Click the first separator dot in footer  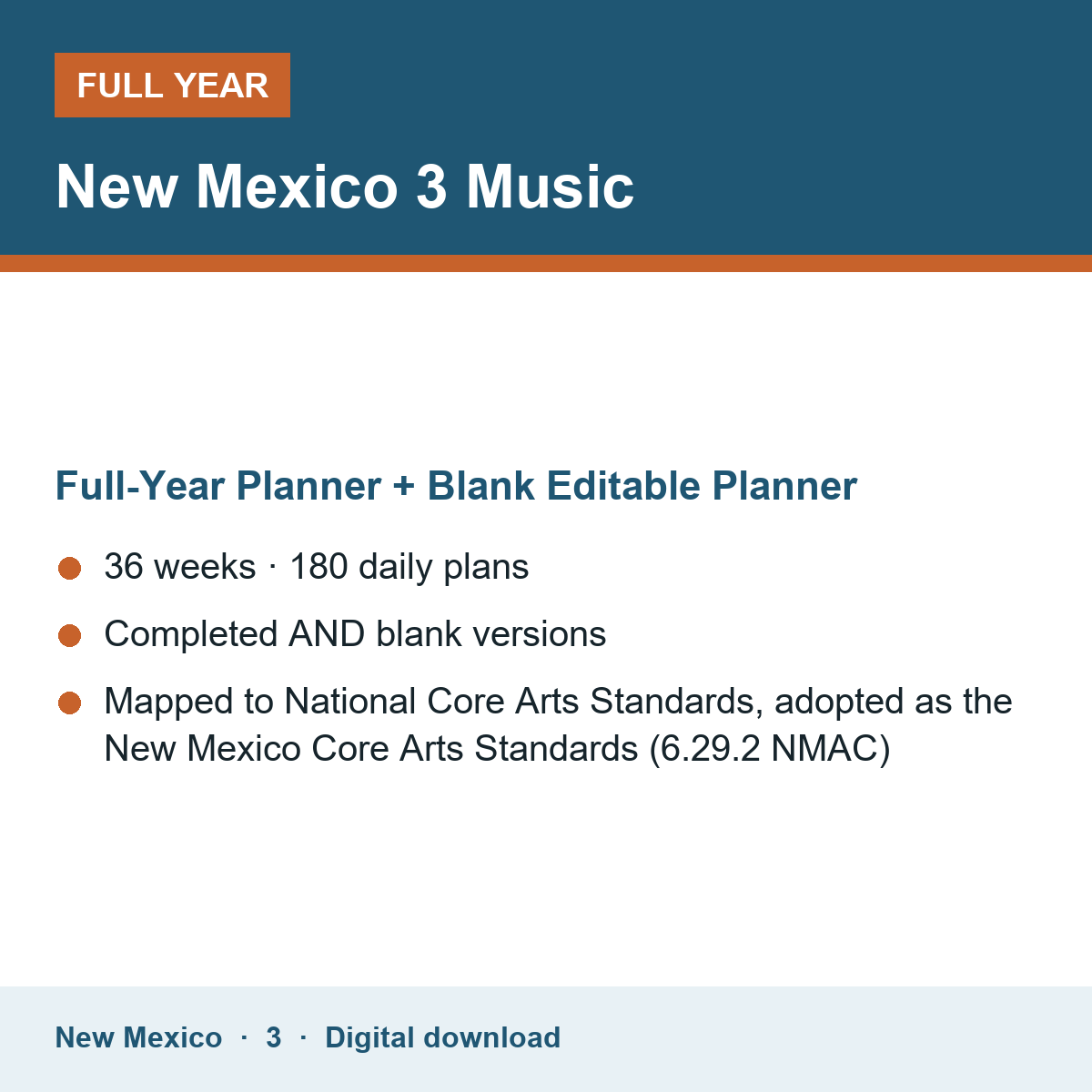tap(244, 1037)
